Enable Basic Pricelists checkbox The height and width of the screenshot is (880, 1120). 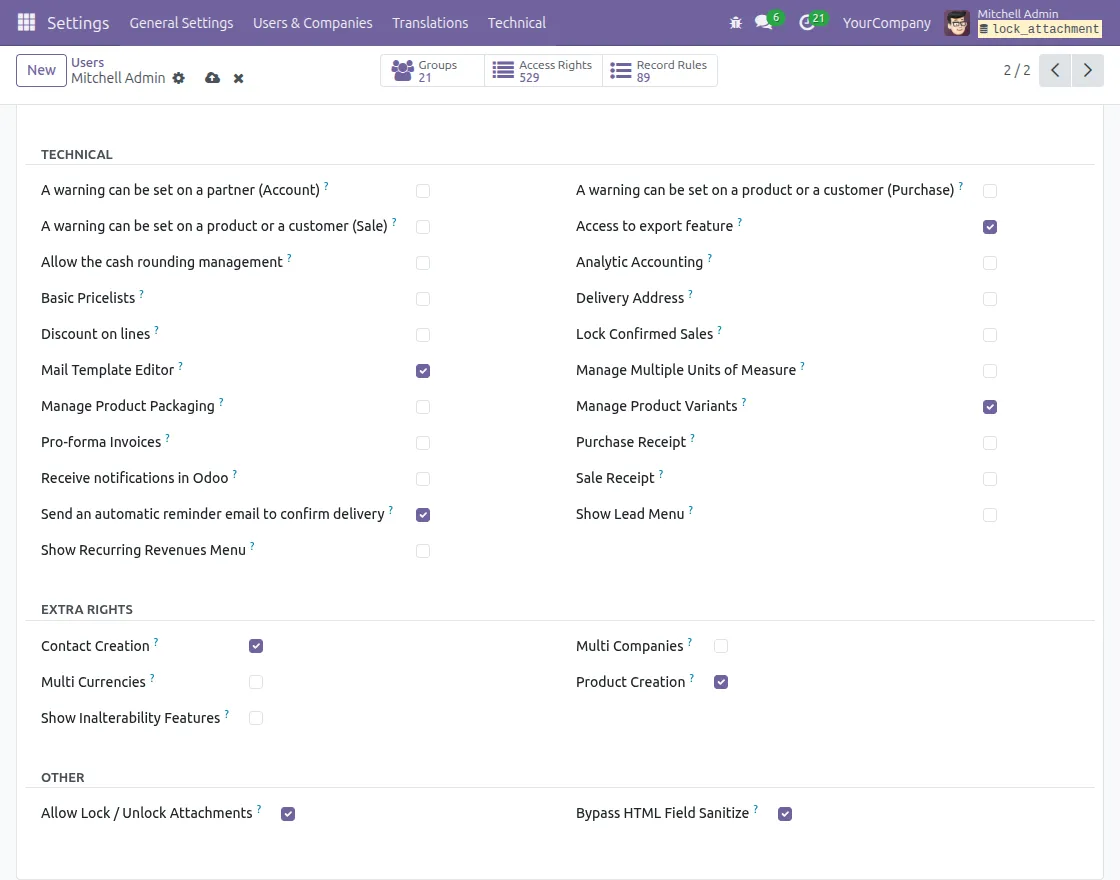click(x=423, y=299)
